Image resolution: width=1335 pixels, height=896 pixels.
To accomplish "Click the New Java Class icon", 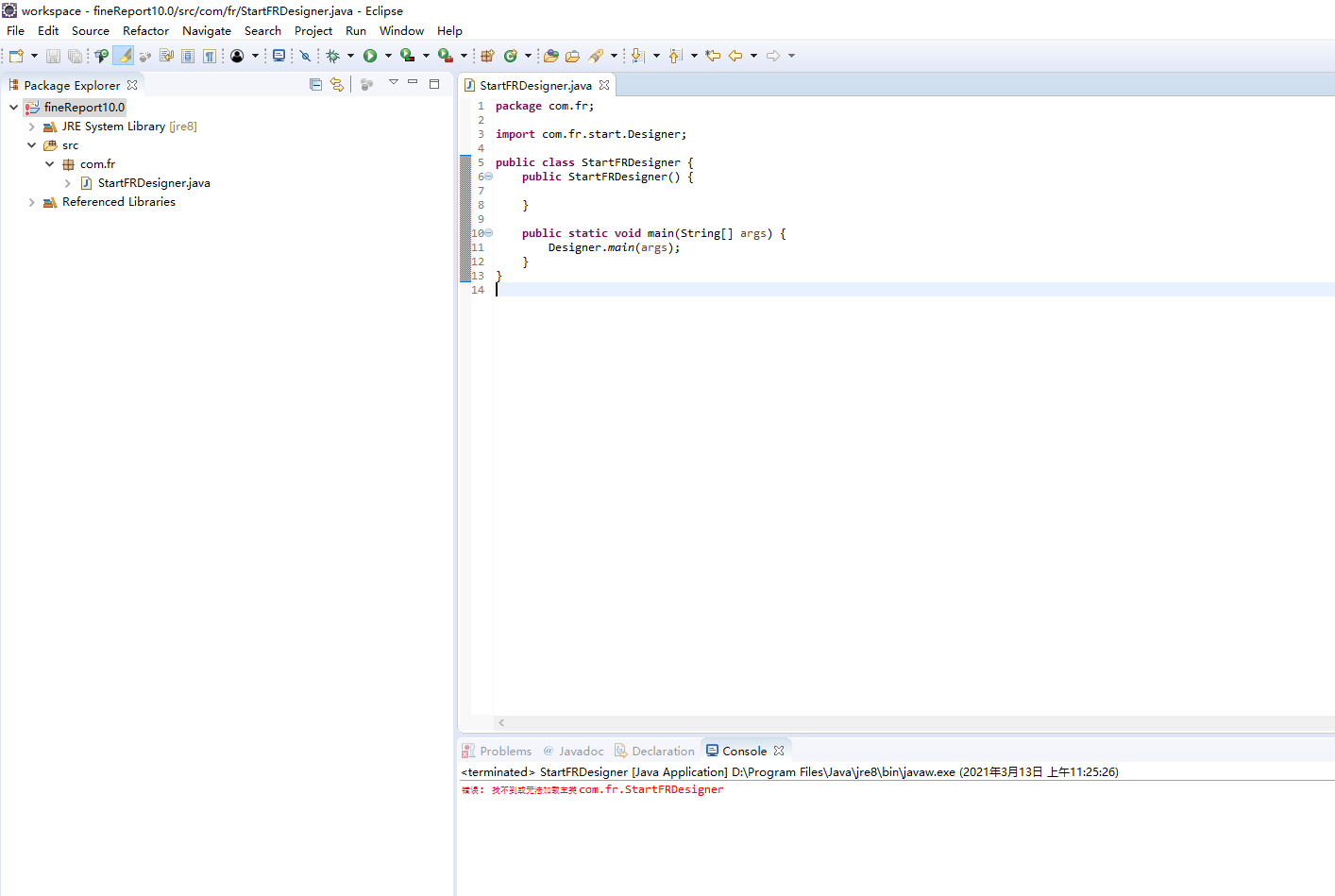I will 511,56.
